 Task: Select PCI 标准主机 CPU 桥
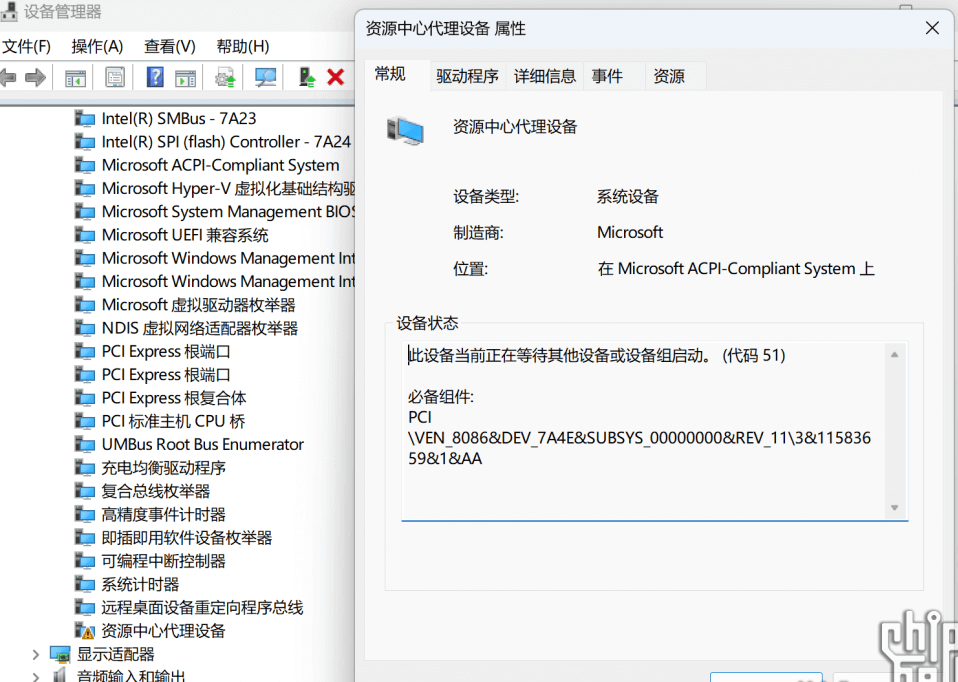point(174,421)
